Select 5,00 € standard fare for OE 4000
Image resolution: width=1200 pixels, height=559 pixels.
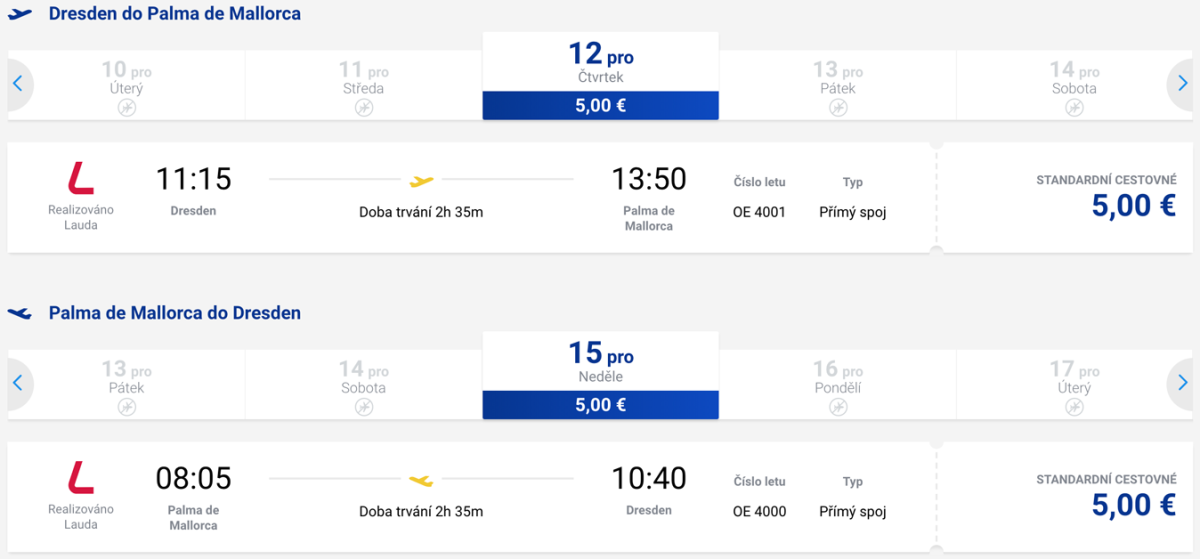click(1132, 504)
